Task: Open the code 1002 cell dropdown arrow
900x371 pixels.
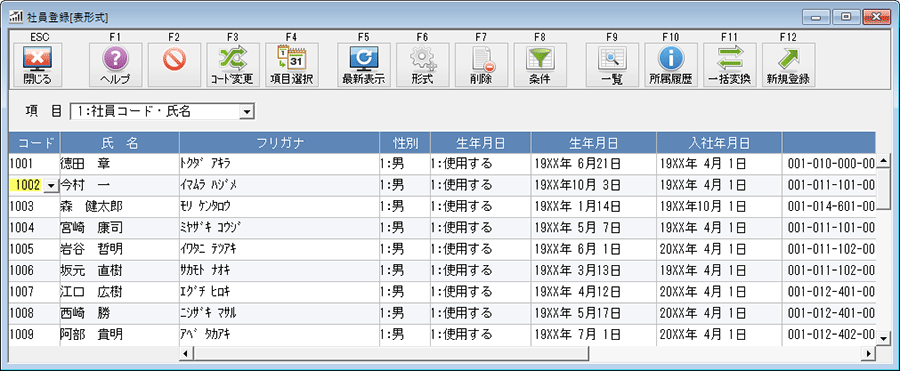Action: tap(51, 185)
